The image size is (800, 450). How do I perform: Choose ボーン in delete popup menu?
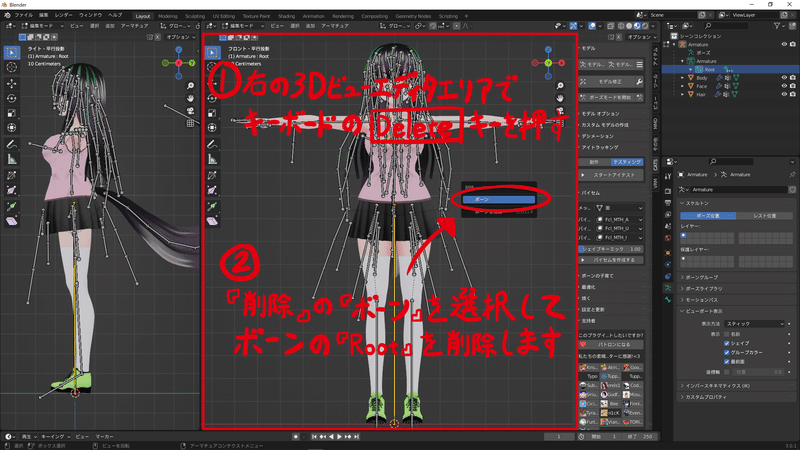click(498, 199)
